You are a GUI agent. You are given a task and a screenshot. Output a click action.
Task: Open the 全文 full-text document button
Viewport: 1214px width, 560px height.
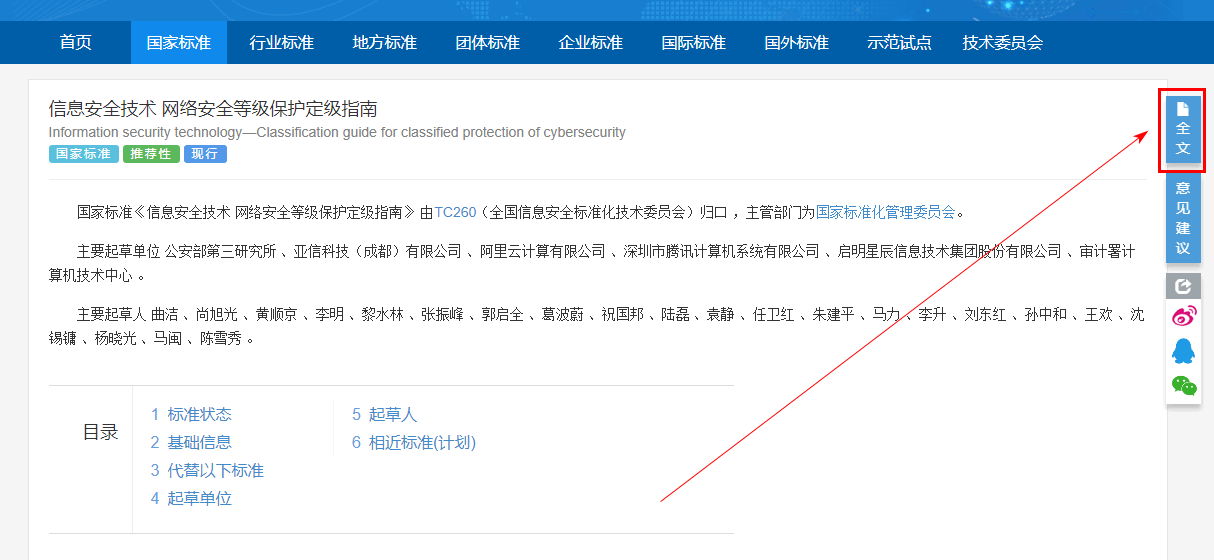1183,130
